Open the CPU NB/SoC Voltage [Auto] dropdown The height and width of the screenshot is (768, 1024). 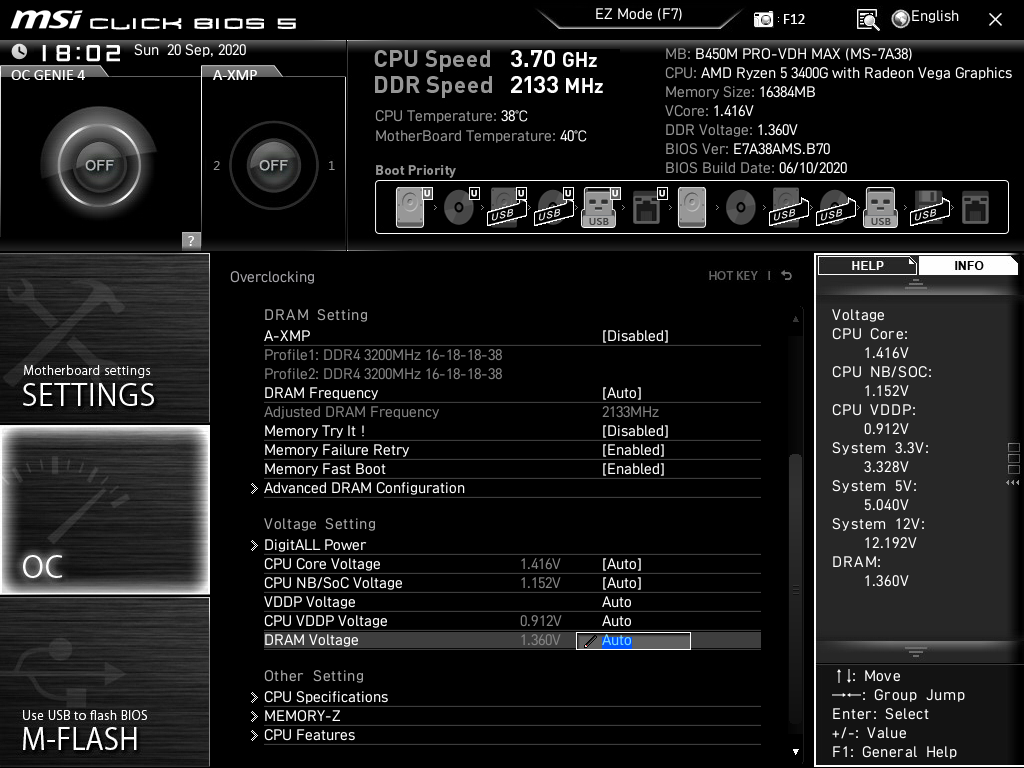click(622, 583)
